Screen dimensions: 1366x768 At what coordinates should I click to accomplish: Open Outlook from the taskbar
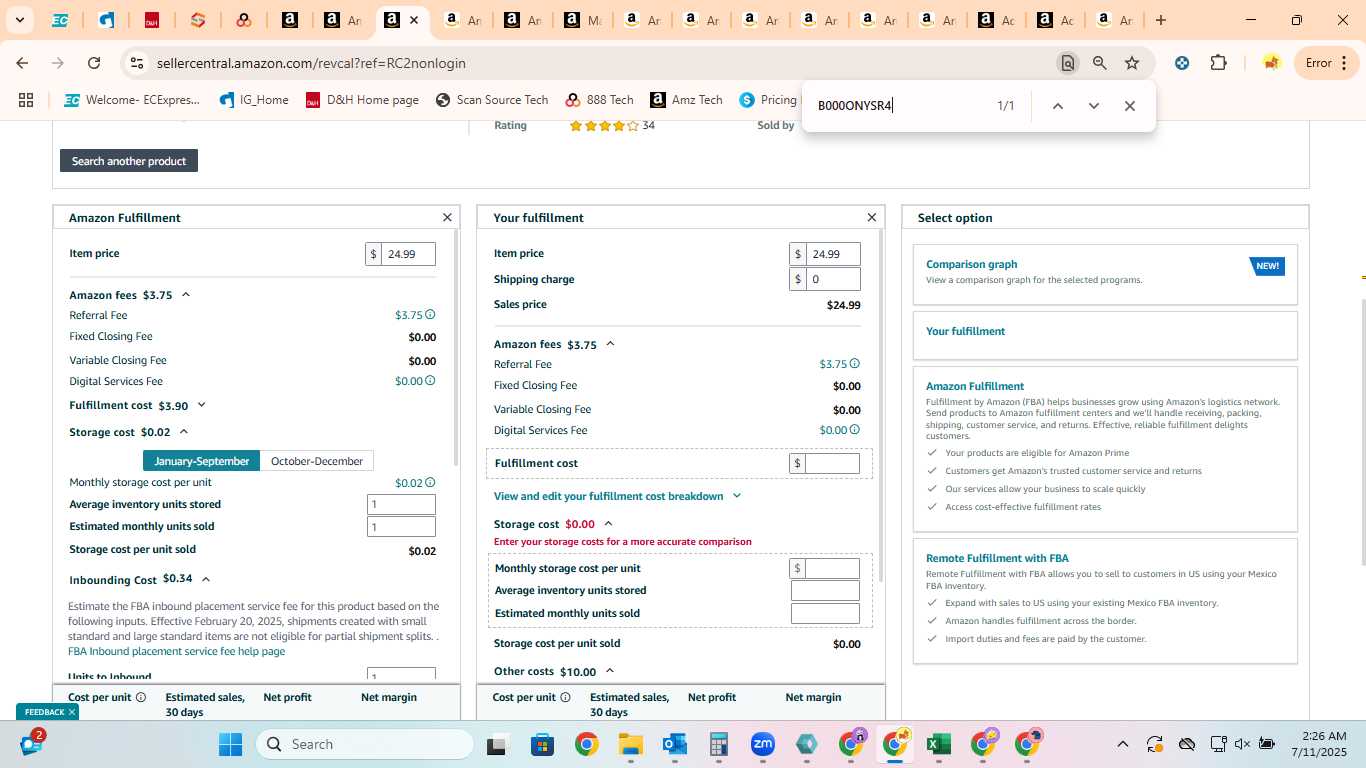click(675, 744)
